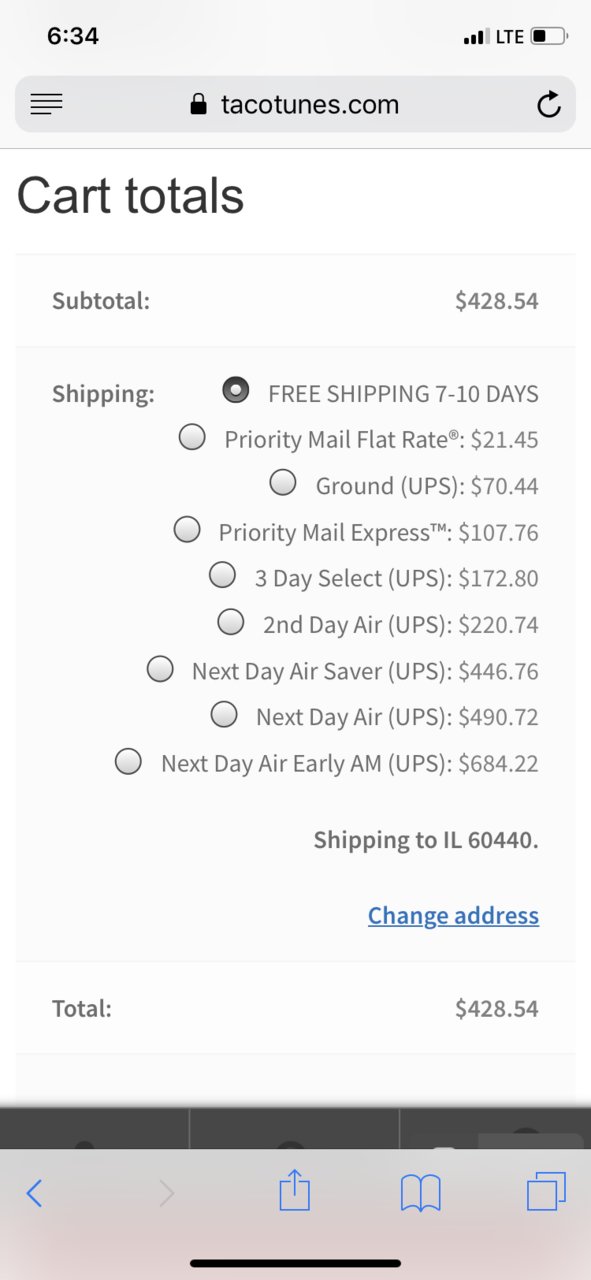Viewport: 591px width, 1280px height.
Task: Tap the back arrow in Safari toolbar
Action: pyautogui.click(x=34, y=1192)
